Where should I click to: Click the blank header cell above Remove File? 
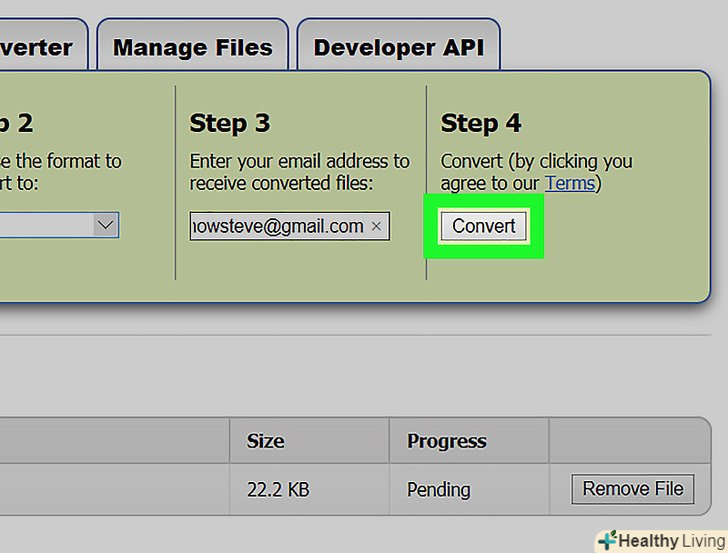pos(630,441)
